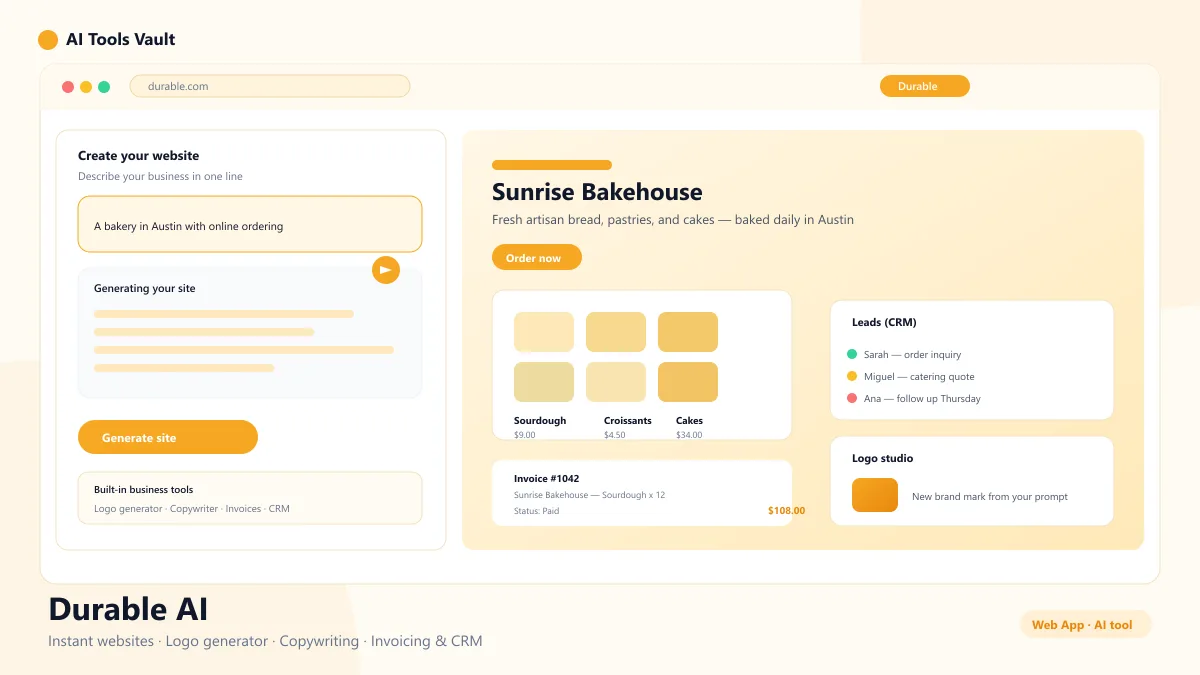Screen dimensions: 1200x675
Task: Click the Generate site button
Action: [x=168, y=437]
